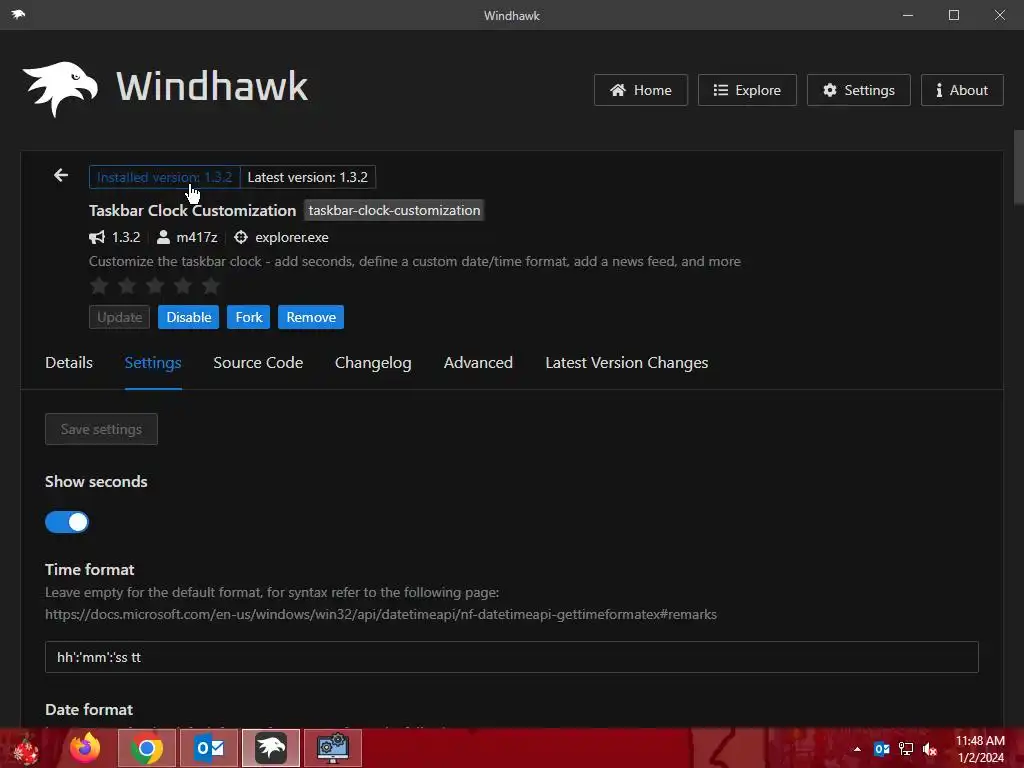The height and width of the screenshot is (768, 1024).
Task: Open Google Chrome from the taskbar
Action: click(x=147, y=748)
